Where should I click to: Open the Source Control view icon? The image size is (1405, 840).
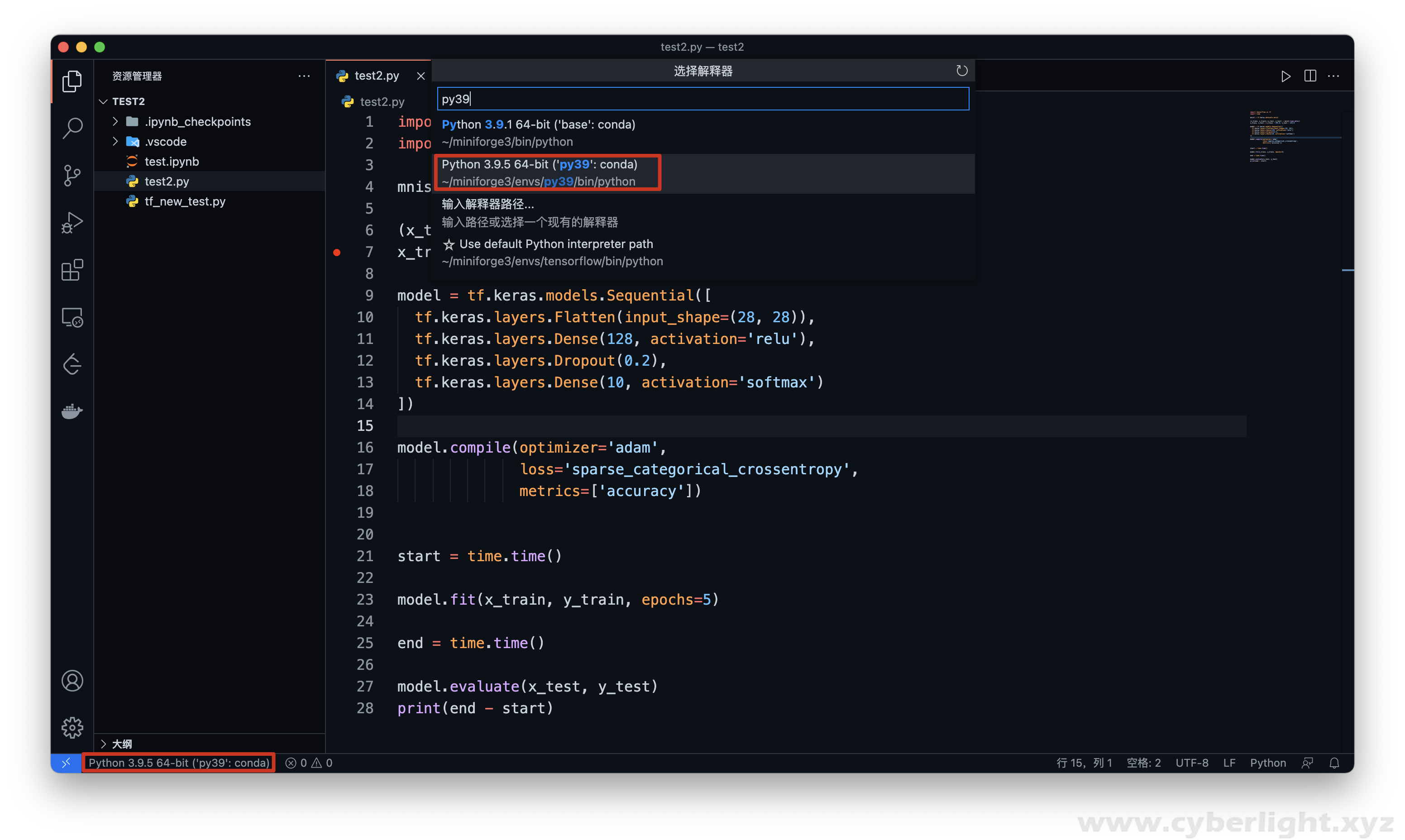[72, 176]
